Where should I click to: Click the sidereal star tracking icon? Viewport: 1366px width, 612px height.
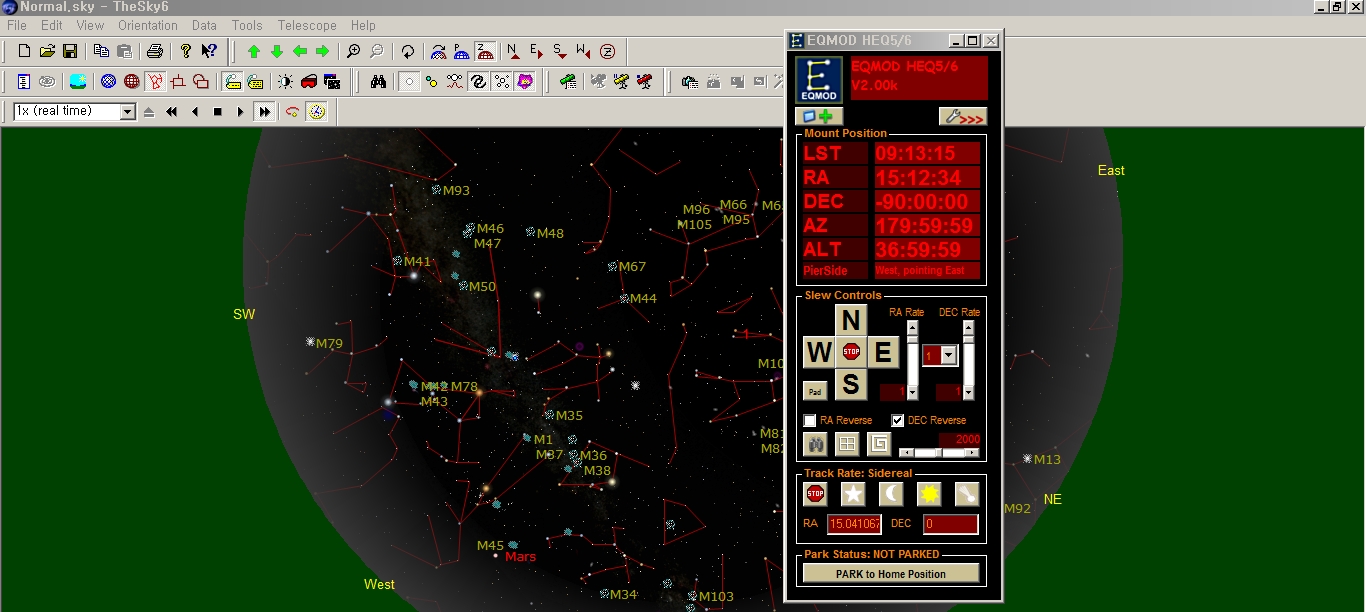[x=852, y=494]
